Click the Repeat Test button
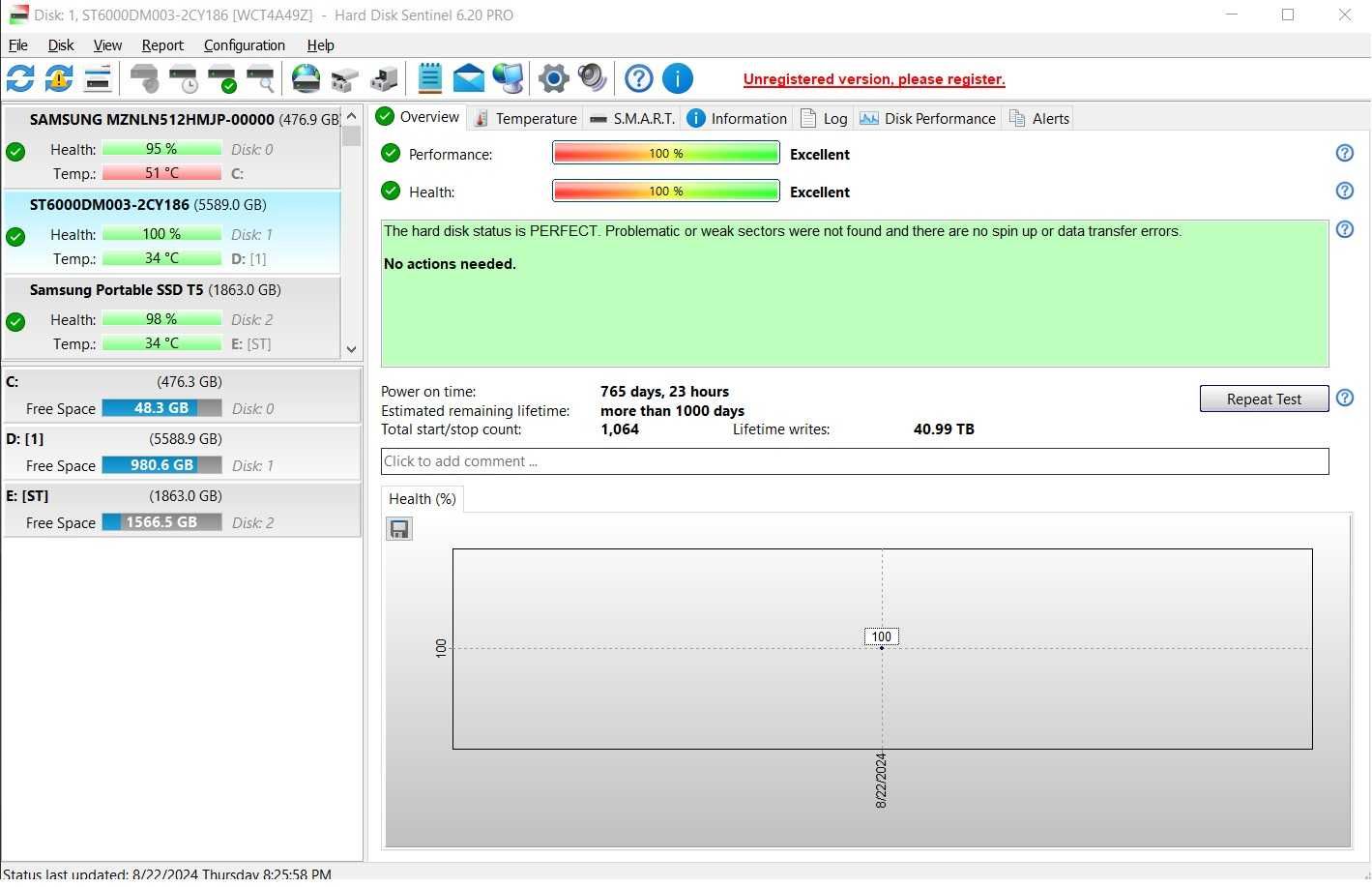 (x=1264, y=399)
